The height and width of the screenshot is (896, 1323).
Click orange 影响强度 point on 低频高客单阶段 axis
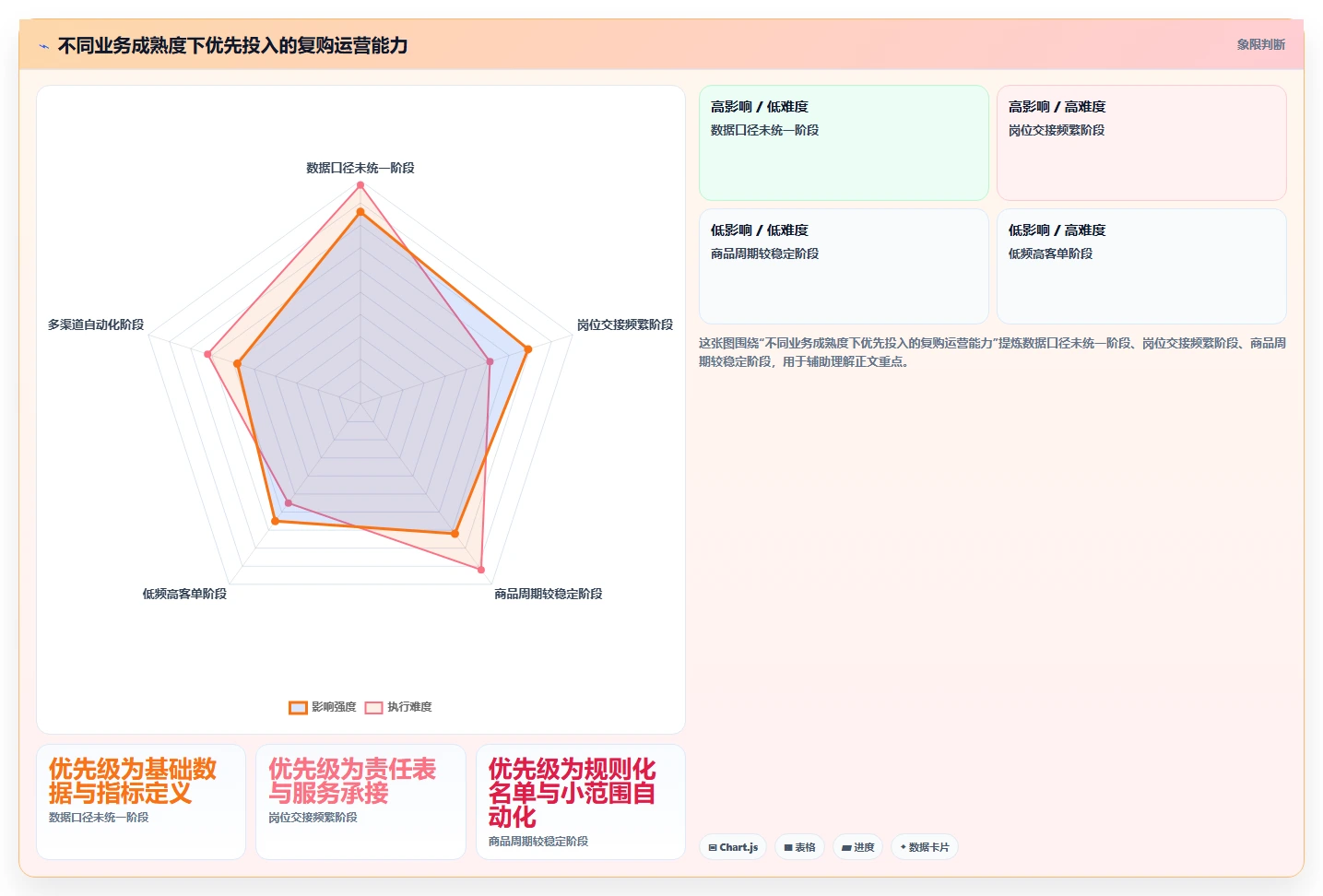(275, 522)
